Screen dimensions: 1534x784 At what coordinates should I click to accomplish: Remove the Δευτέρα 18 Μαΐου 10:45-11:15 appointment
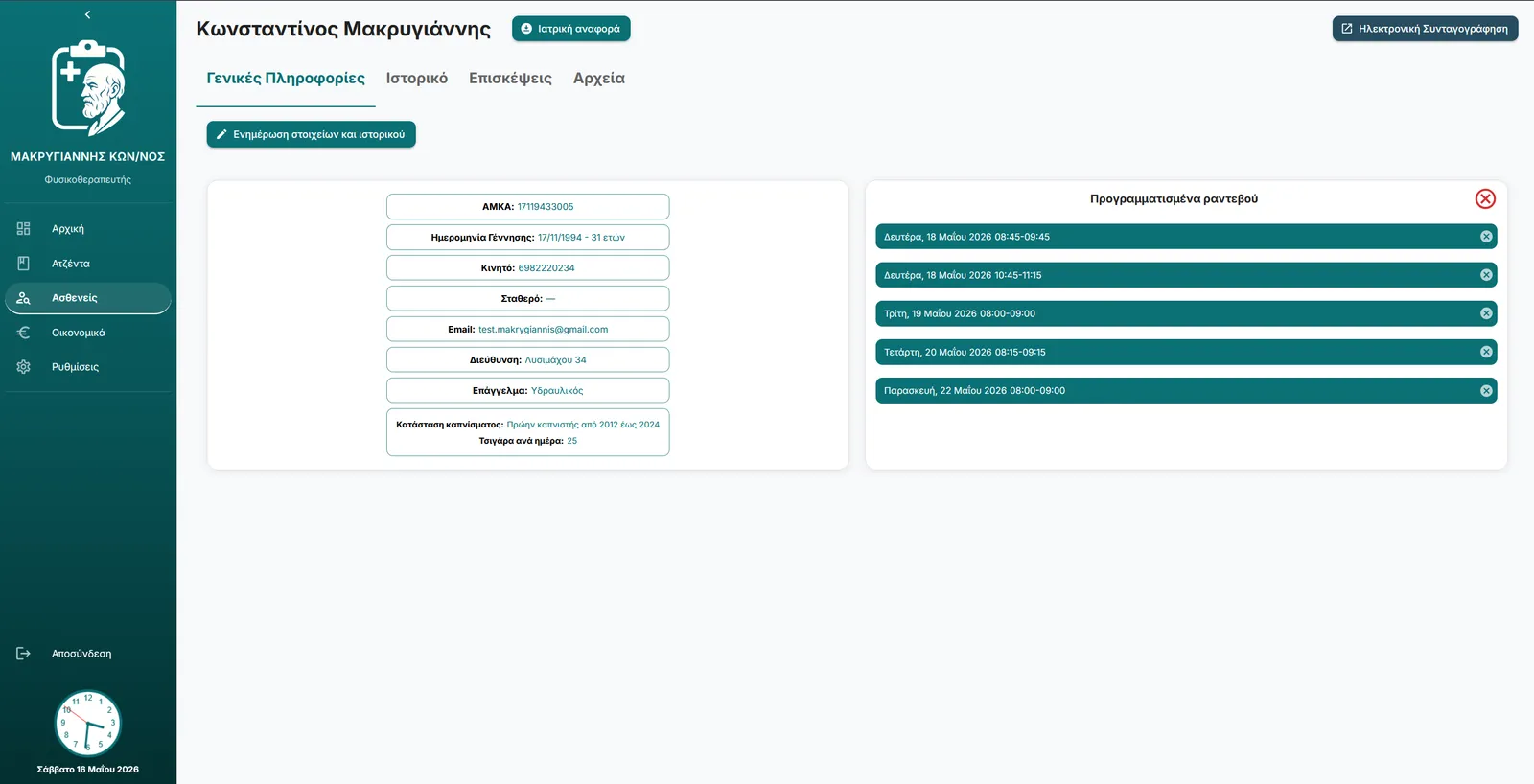click(1486, 275)
